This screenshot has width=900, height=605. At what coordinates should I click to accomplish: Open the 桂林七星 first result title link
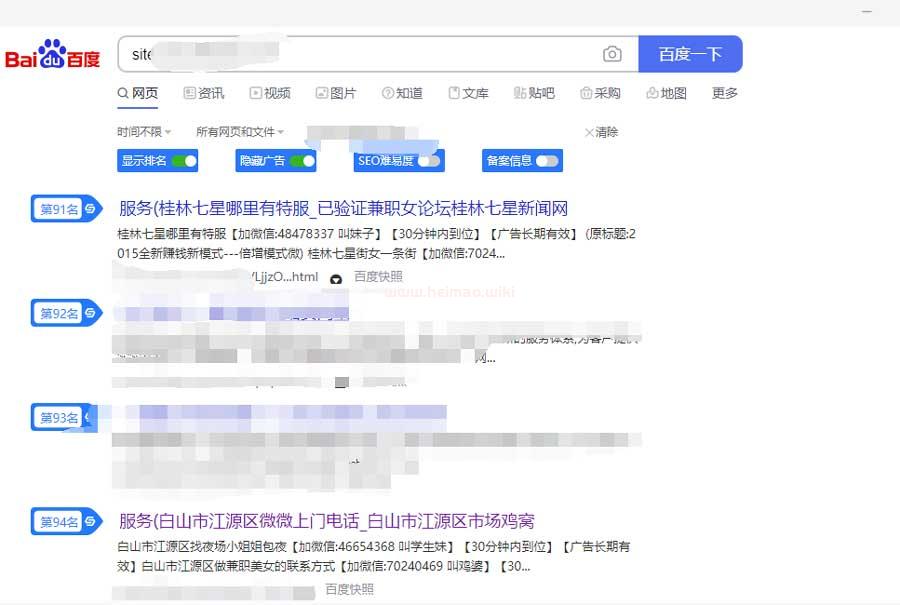[343, 209]
